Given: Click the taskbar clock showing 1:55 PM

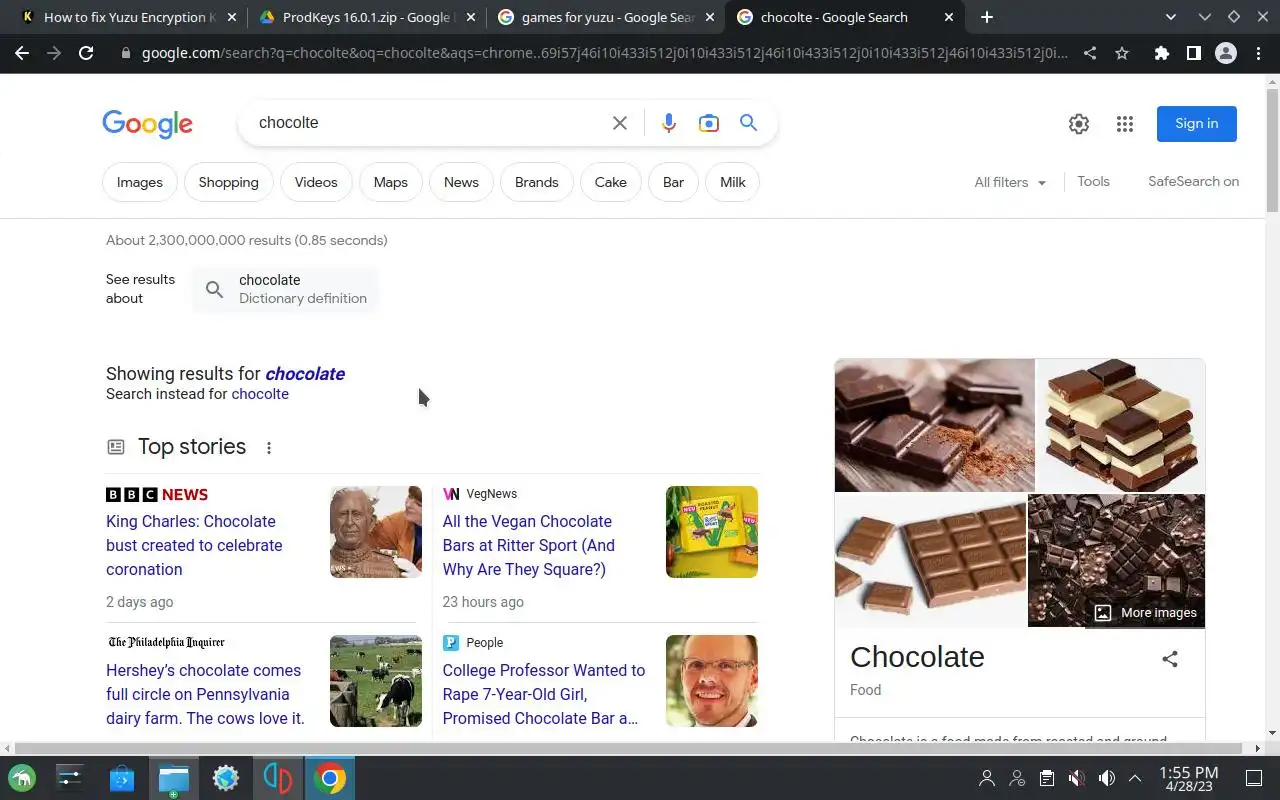Looking at the screenshot, I should pyautogui.click(x=1189, y=778).
